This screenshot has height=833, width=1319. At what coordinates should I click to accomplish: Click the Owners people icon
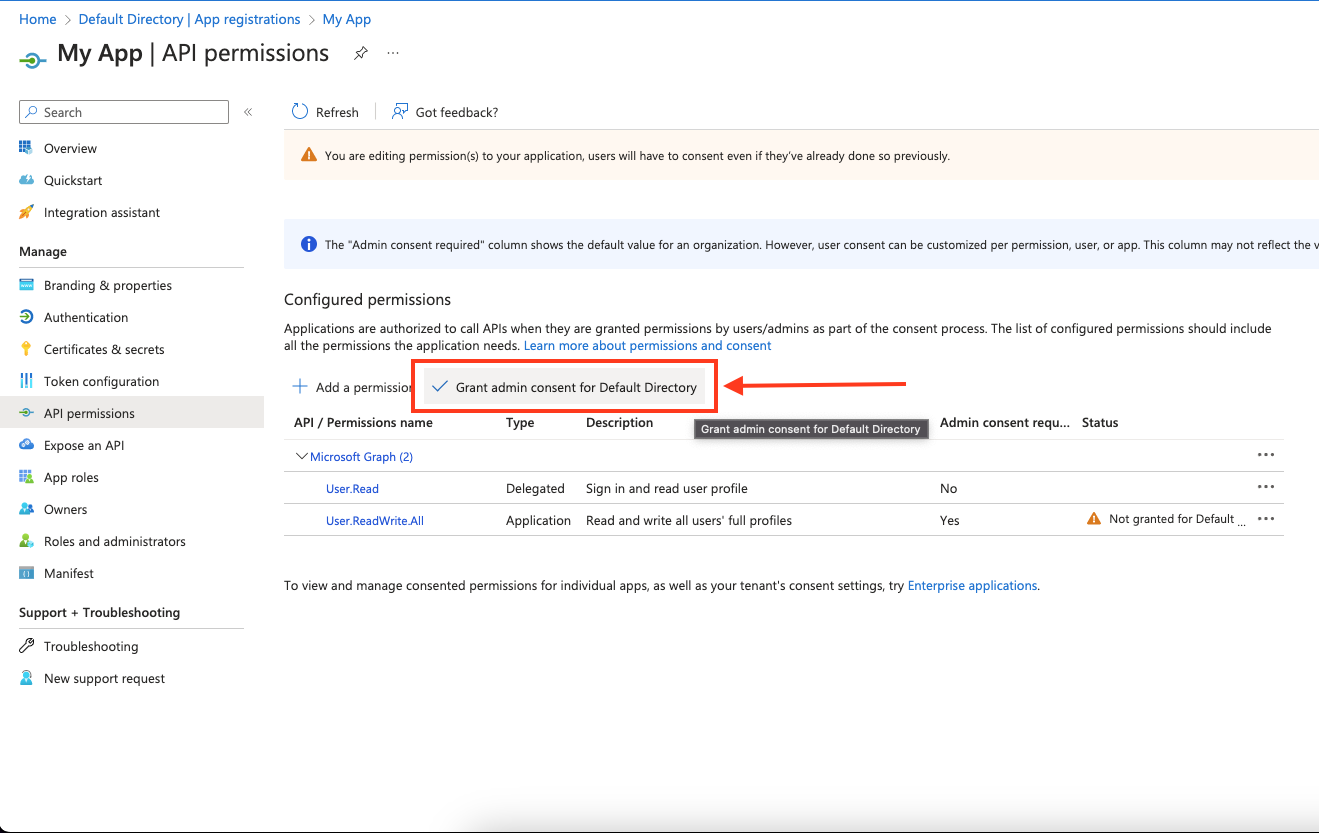coord(26,509)
